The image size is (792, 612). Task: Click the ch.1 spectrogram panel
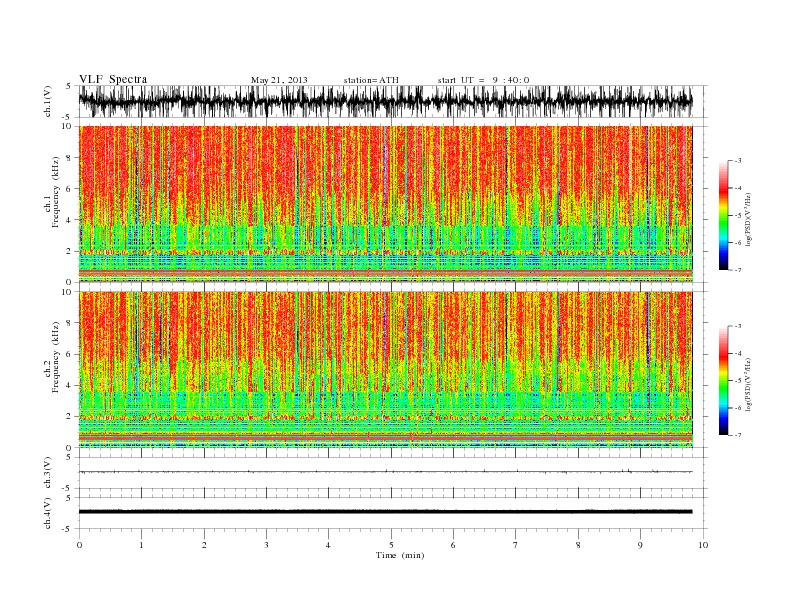pyautogui.click(x=385, y=204)
